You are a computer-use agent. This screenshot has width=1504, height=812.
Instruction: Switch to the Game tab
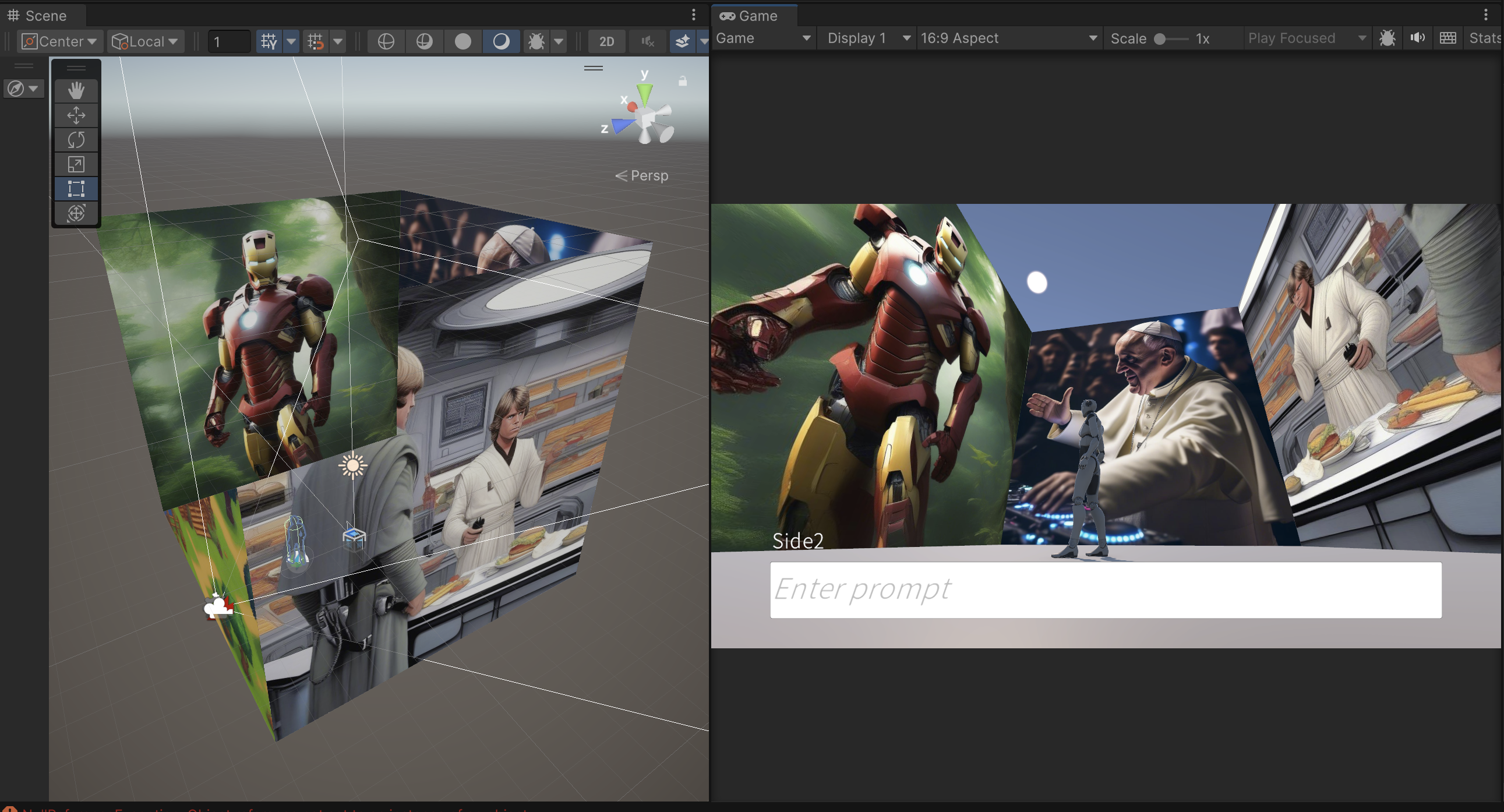pos(755,16)
